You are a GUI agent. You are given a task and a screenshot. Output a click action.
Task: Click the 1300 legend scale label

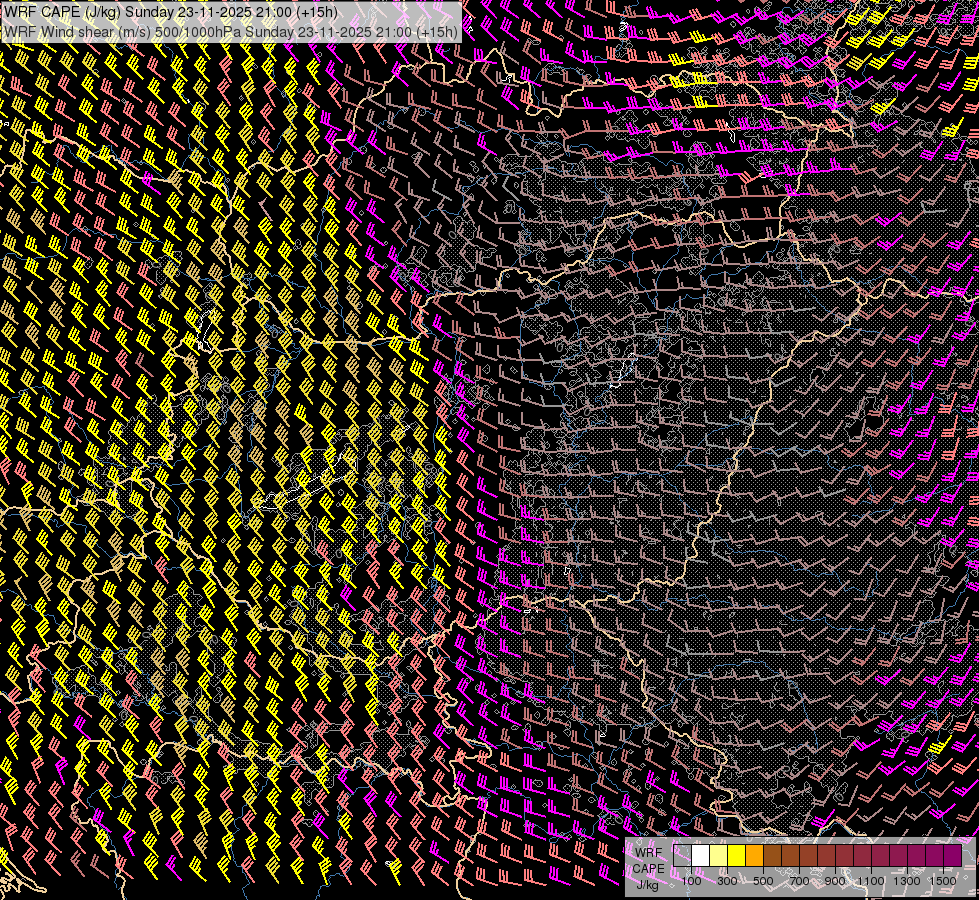click(907, 880)
